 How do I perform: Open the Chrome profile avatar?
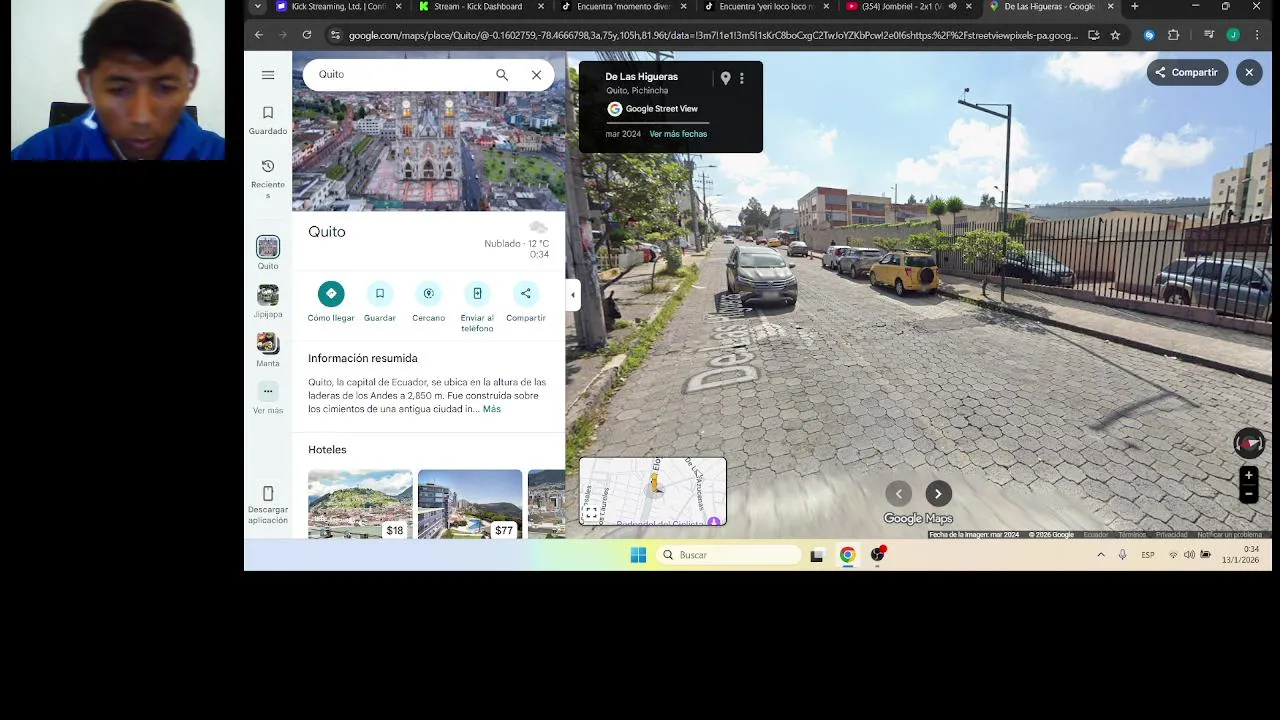pyautogui.click(x=1233, y=35)
